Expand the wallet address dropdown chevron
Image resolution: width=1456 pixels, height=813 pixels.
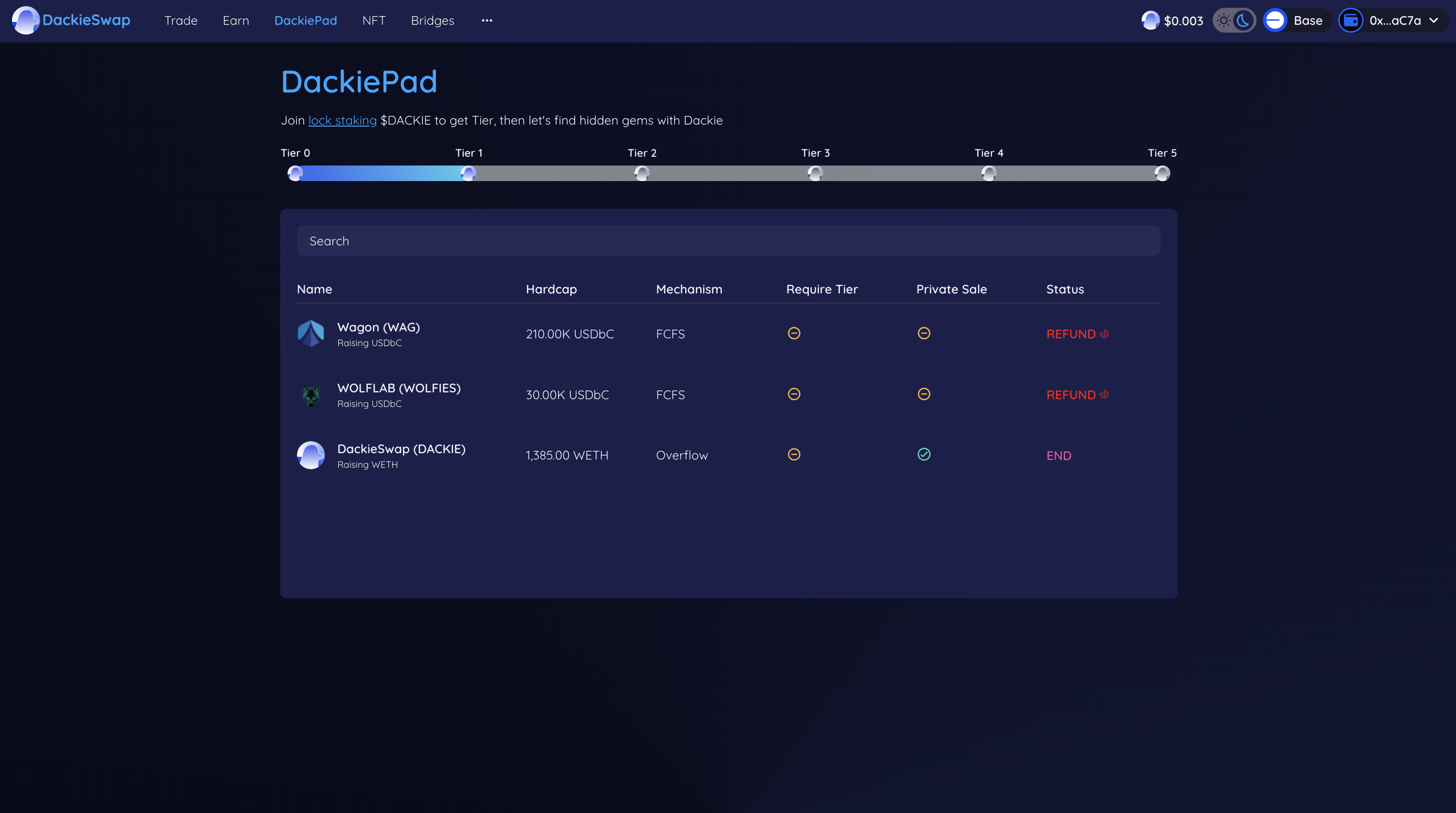(1434, 20)
